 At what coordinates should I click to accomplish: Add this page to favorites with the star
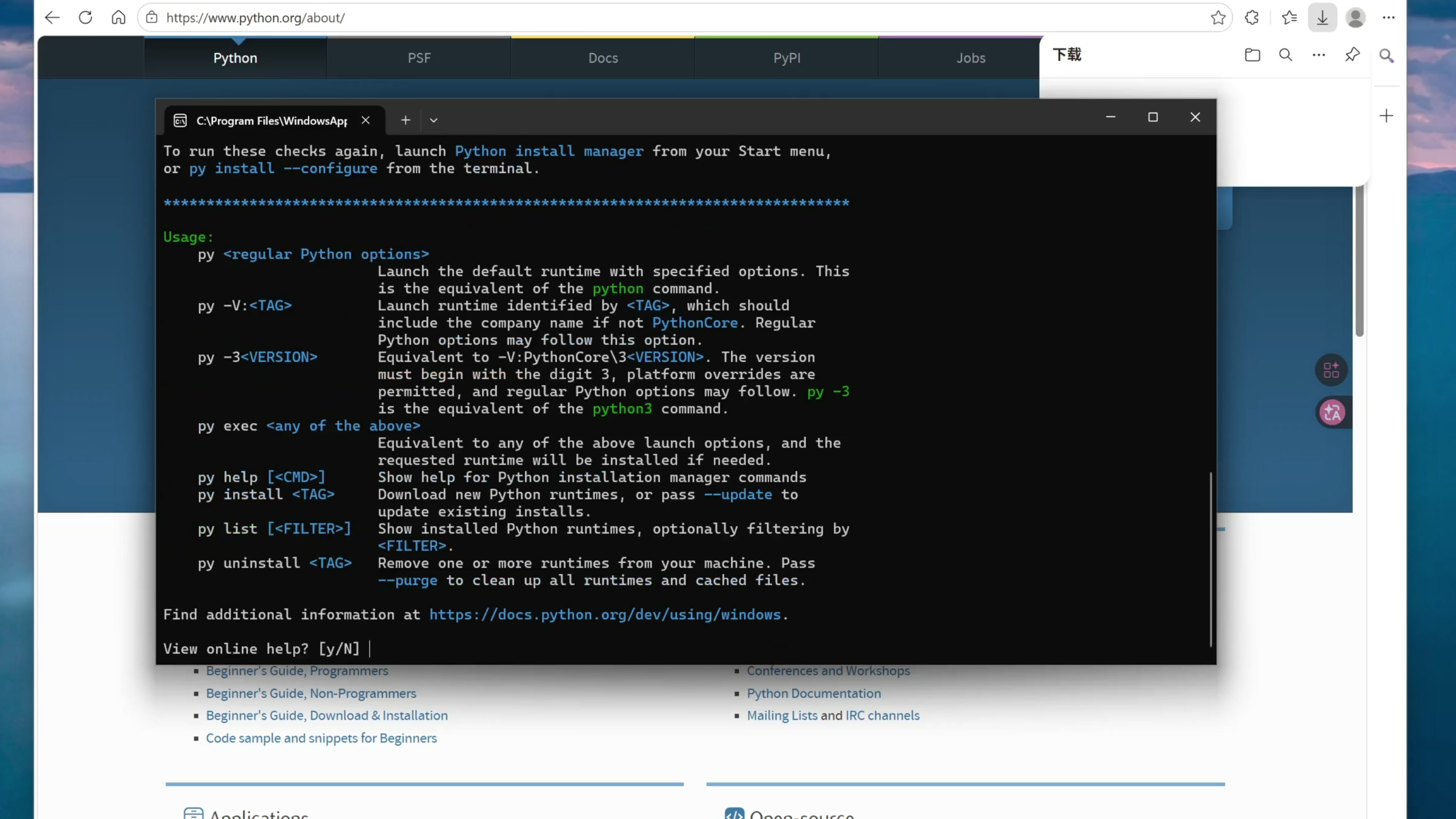1218,17
